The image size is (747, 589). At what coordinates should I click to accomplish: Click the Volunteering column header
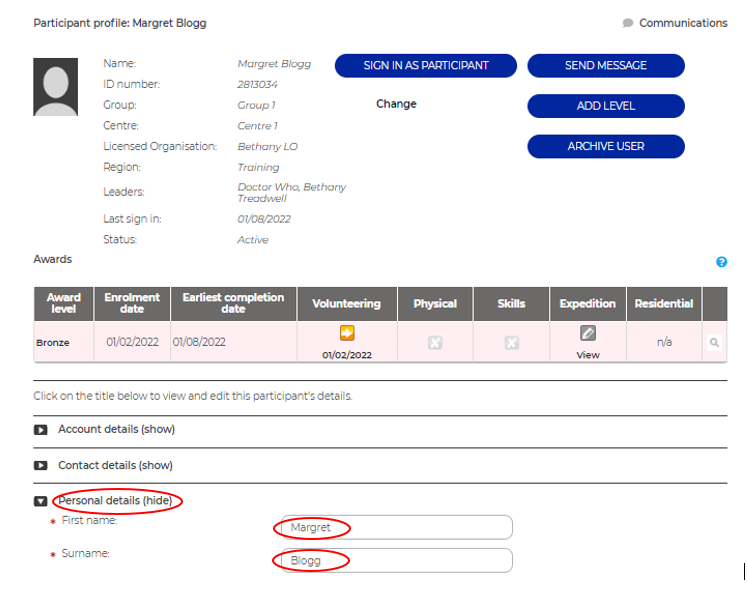coord(347,304)
